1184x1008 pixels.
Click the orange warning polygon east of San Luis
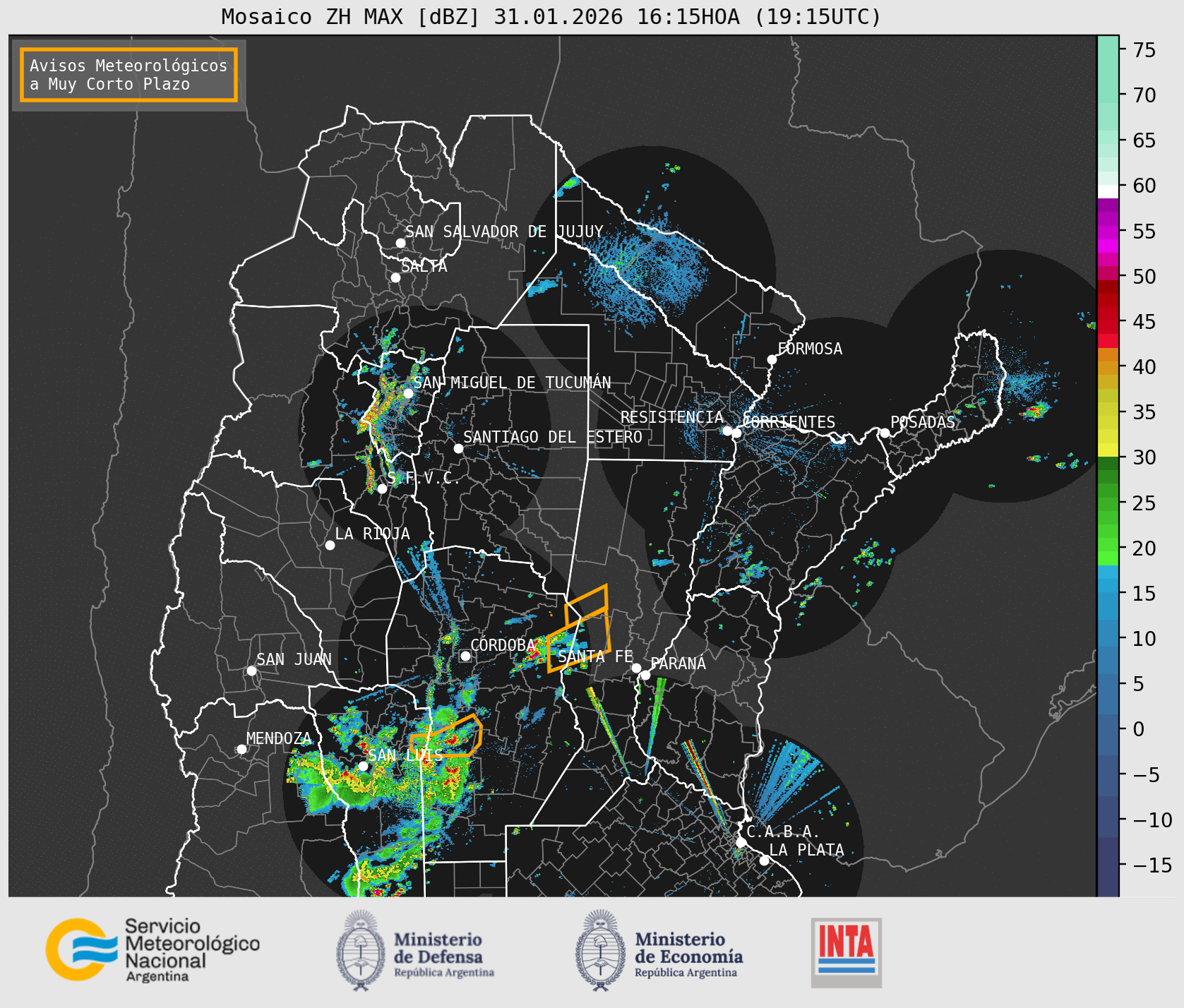446,737
